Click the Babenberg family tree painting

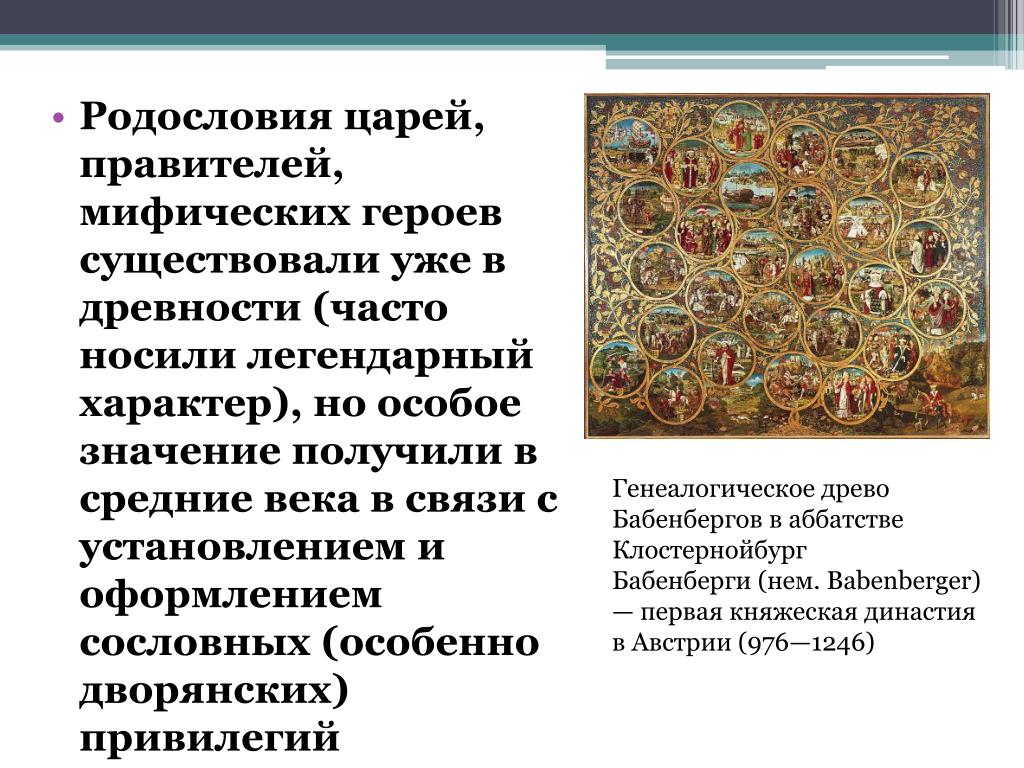pyautogui.click(x=787, y=266)
